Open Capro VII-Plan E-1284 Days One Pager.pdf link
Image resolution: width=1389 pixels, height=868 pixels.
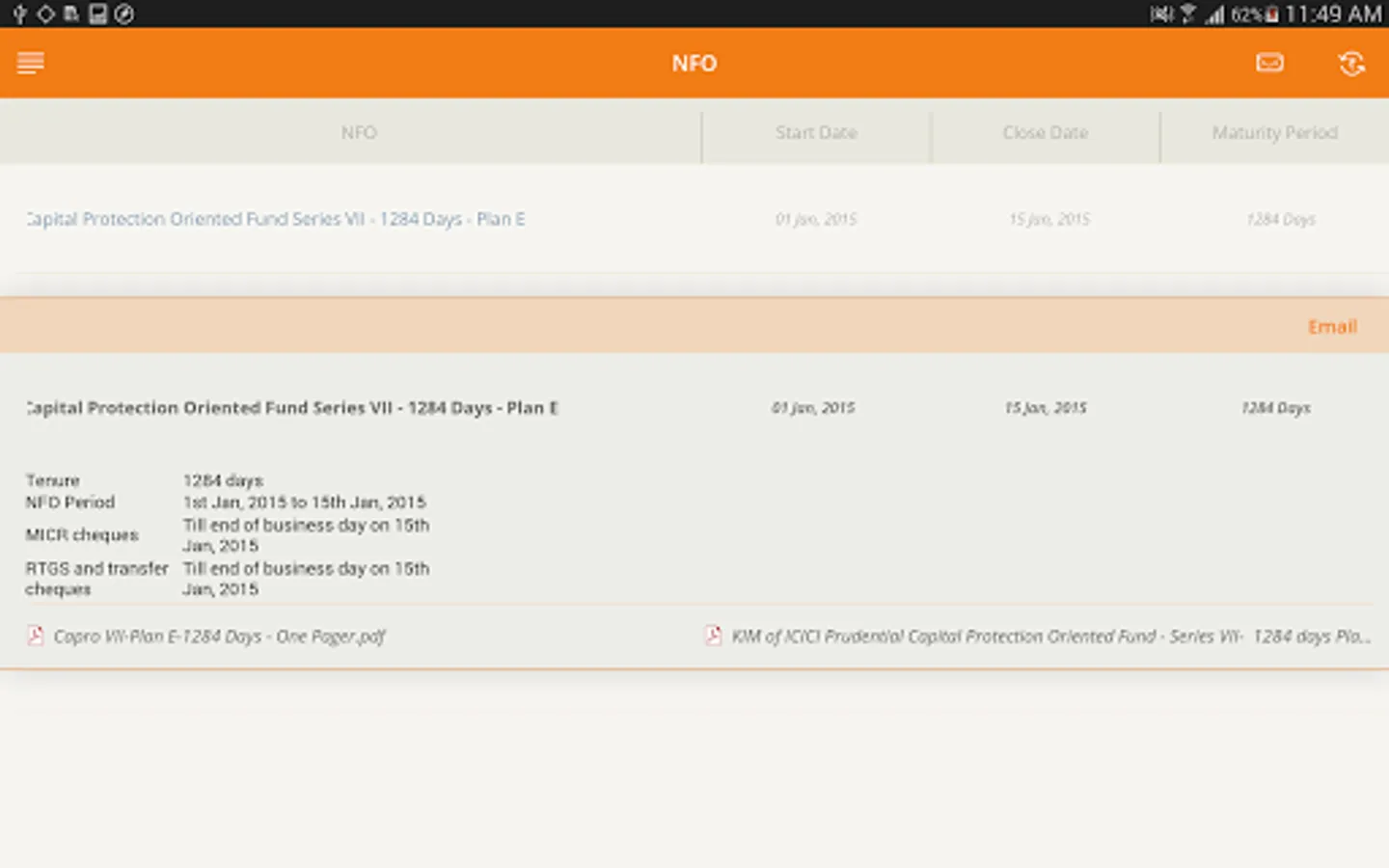pos(219,637)
